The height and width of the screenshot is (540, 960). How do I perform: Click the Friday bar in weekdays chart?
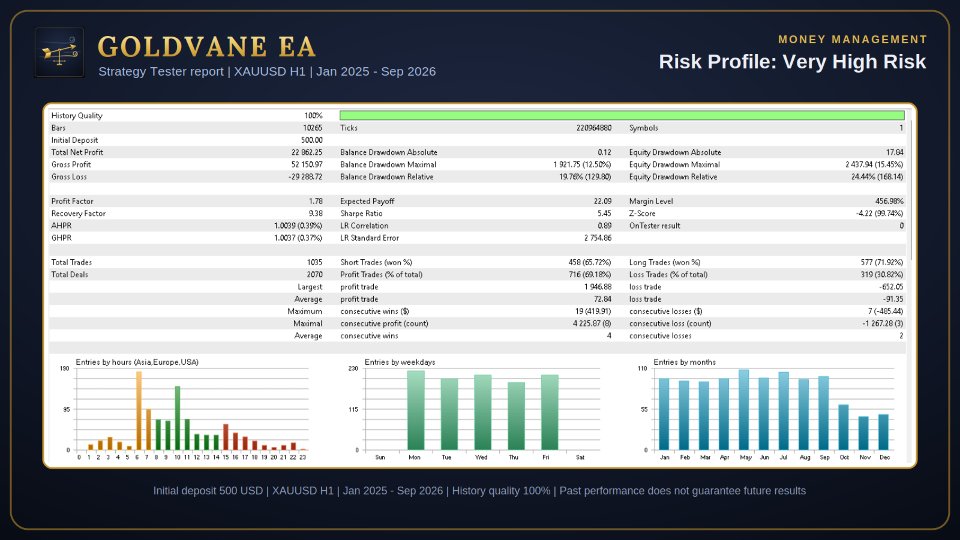click(x=550, y=413)
